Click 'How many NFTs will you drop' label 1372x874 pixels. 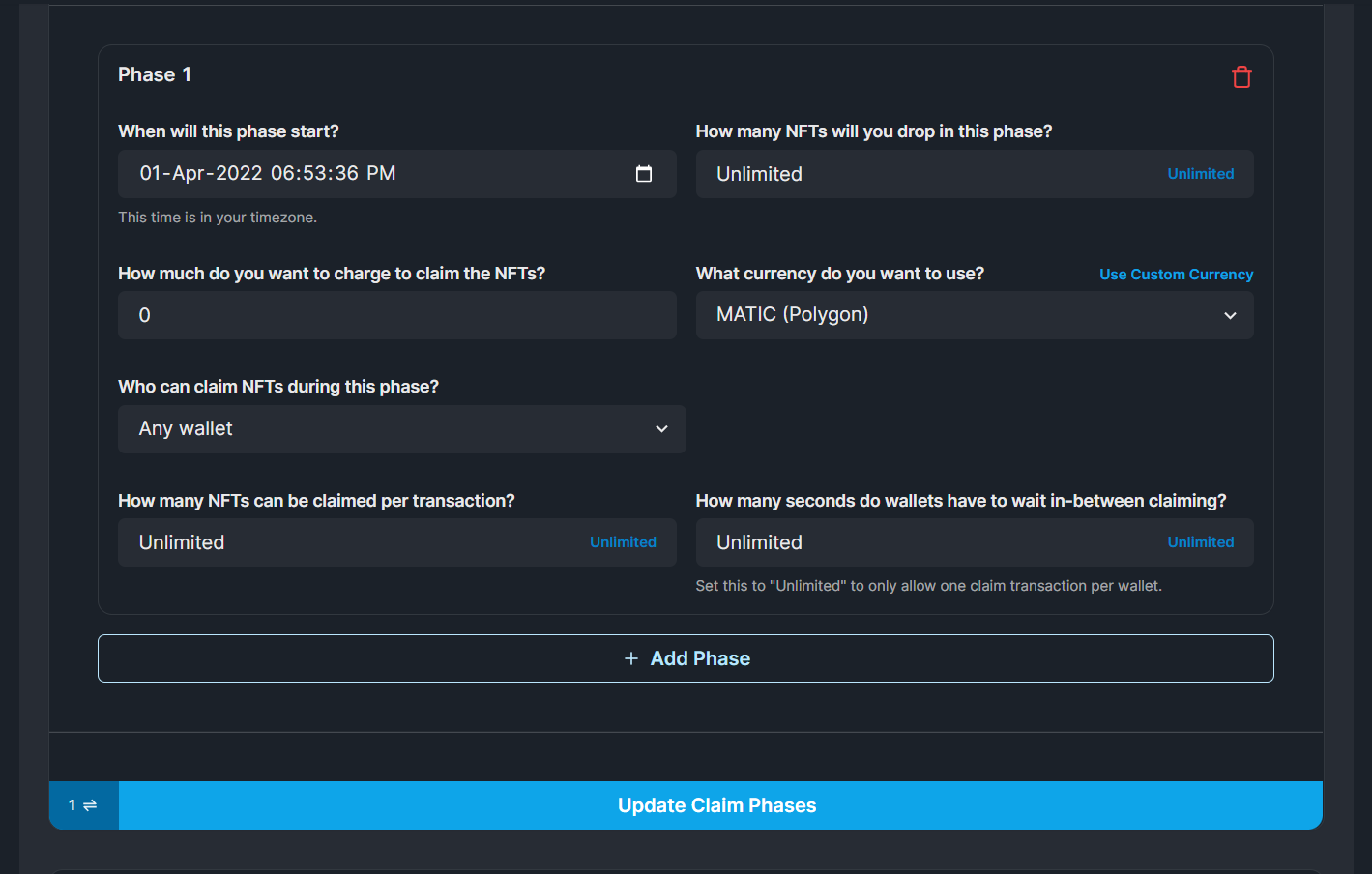(x=874, y=131)
